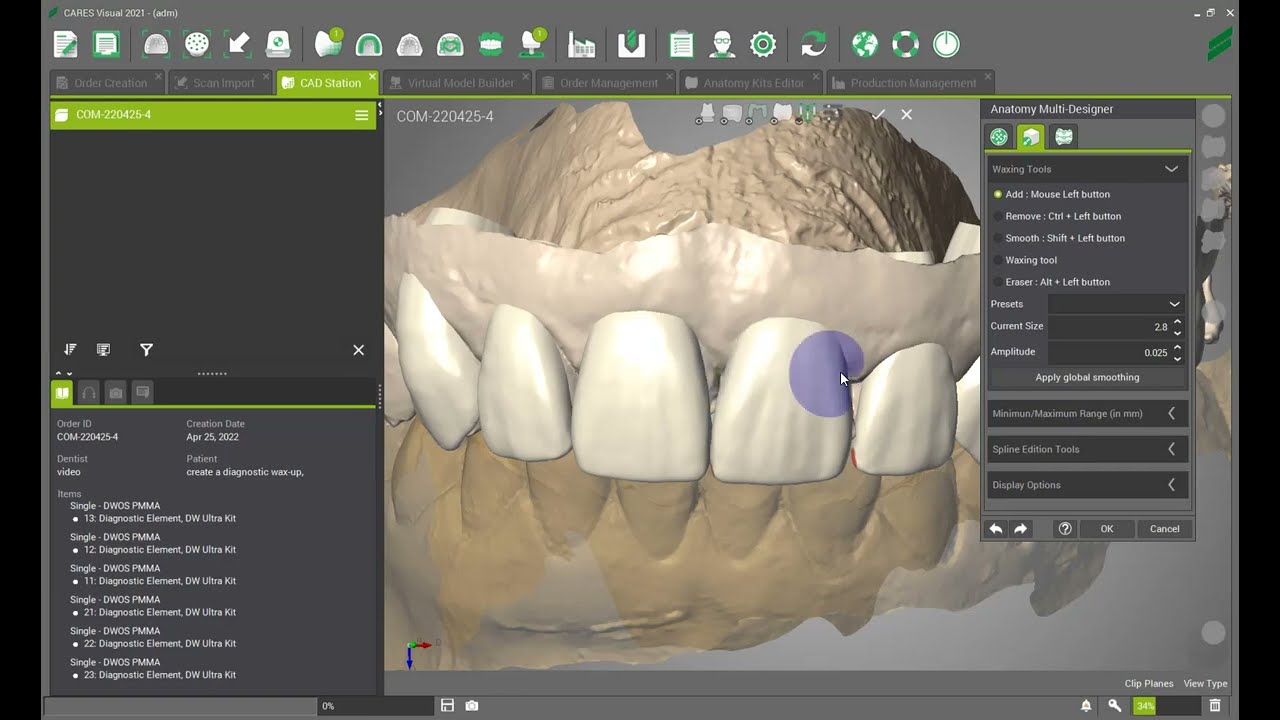1280x720 pixels.
Task: Click the save disk icon in status bar
Action: pos(447,706)
